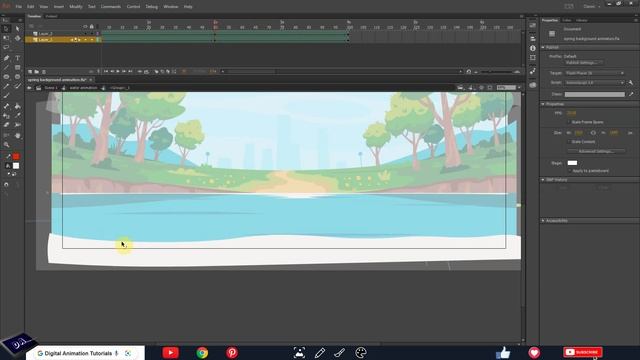Select the Bone tool

tap(6, 106)
